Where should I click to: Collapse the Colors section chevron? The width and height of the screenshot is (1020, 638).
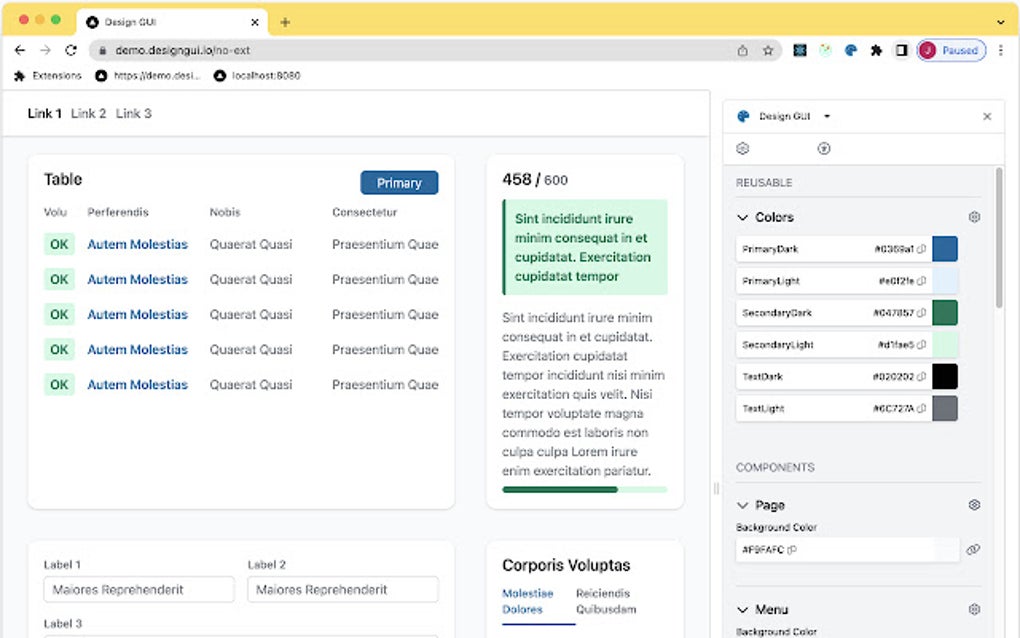point(742,217)
